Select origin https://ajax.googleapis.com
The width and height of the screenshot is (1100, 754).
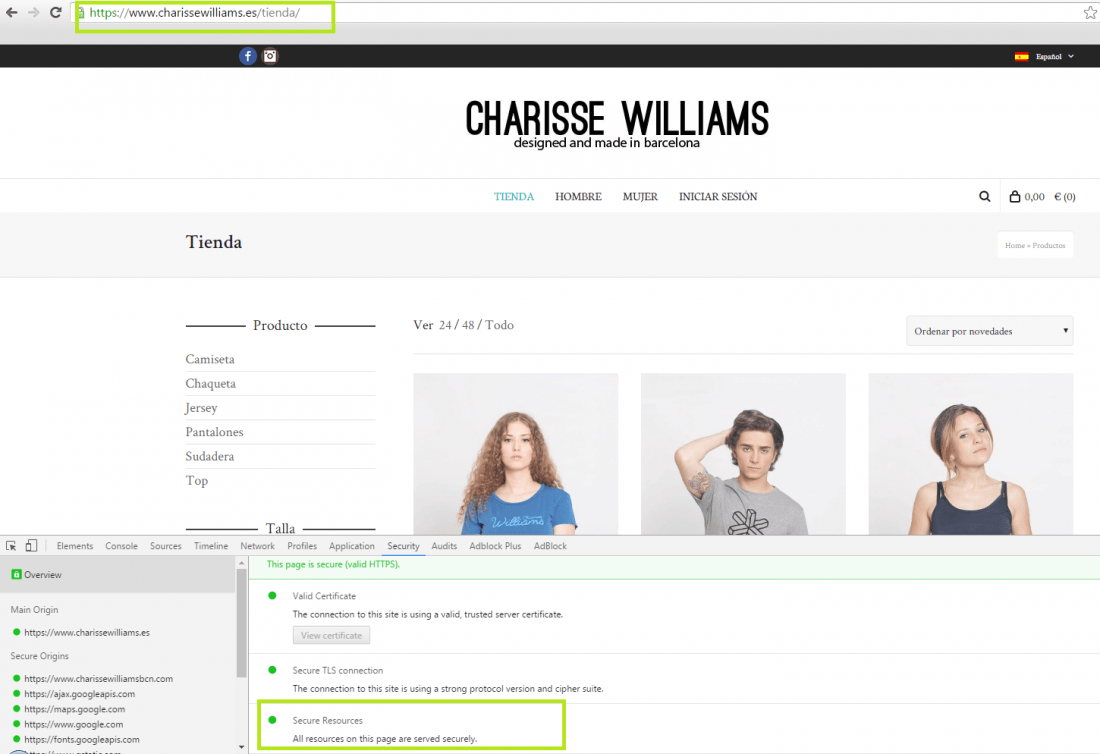(79, 694)
